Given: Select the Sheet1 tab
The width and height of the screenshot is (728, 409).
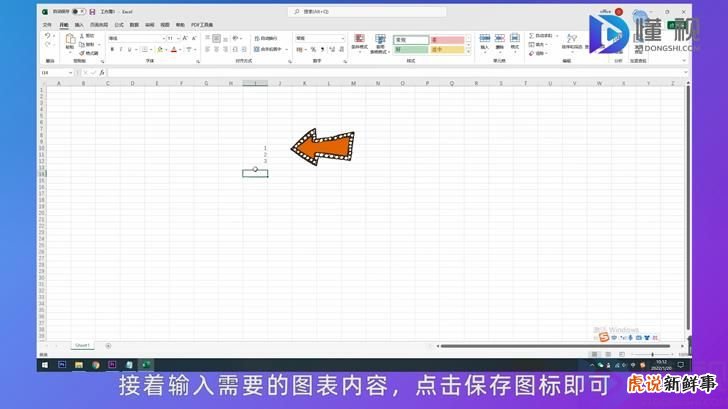Looking at the screenshot, I should [82, 345].
